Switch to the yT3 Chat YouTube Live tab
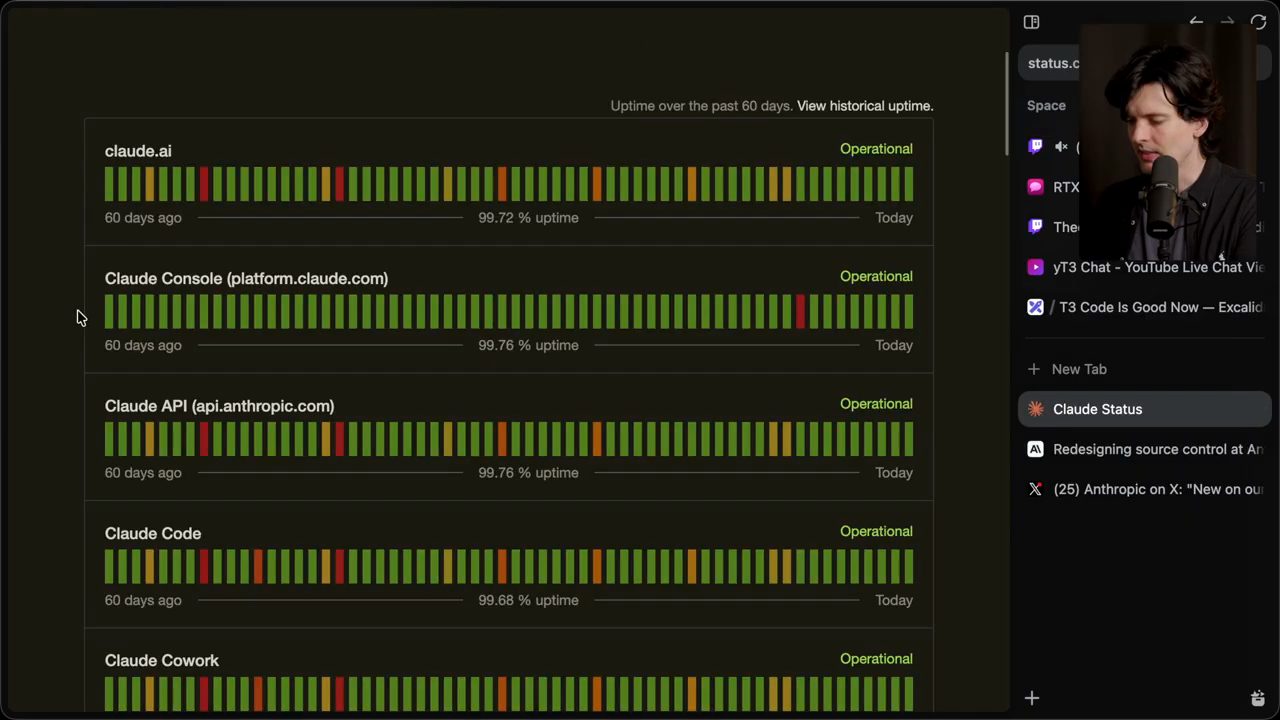 click(1145, 267)
